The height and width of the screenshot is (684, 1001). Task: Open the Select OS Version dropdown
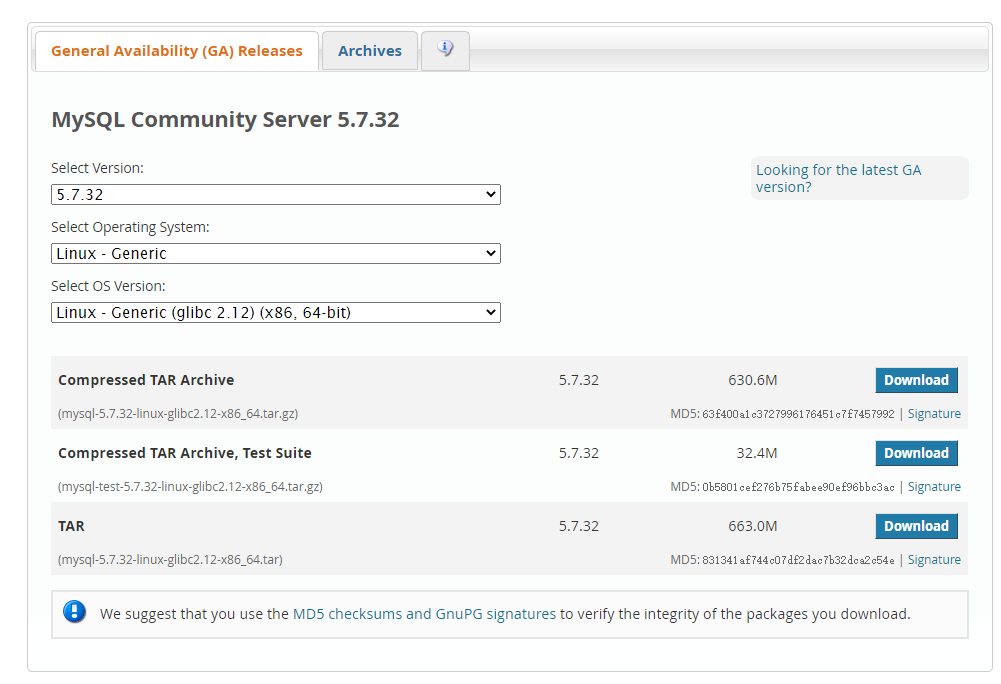click(276, 312)
